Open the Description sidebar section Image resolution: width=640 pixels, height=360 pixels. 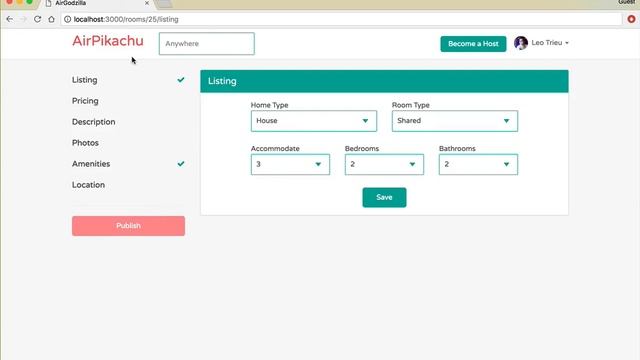tap(93, 122)
